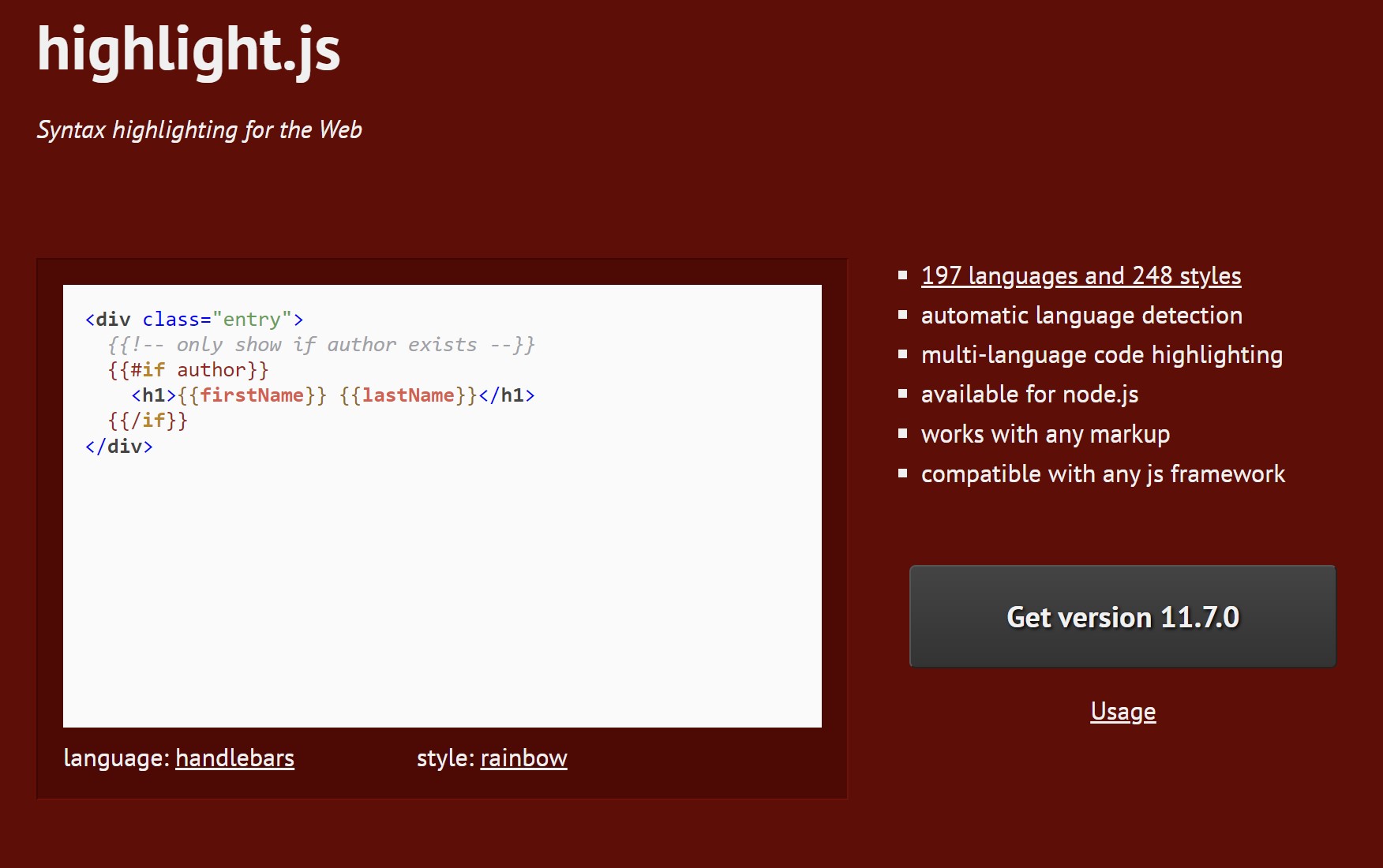The width and height of the screenshot is (1383, 868).
Task: Click the Get version 11.7.0 button
Action: 1123,616
